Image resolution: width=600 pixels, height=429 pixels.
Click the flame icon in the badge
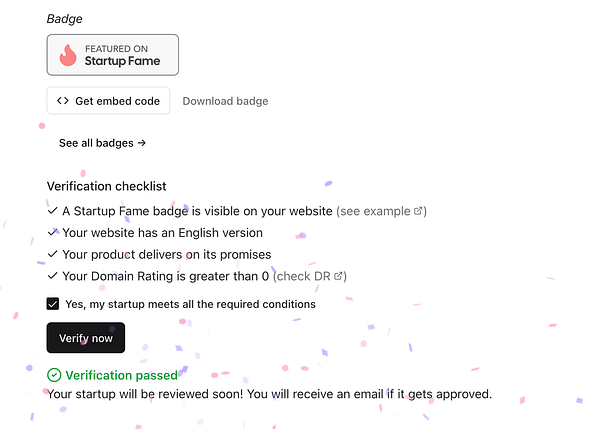(68, 55)
